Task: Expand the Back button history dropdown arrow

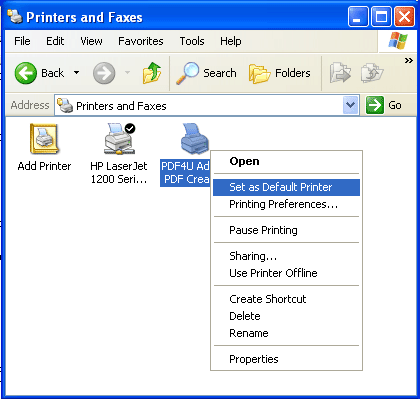Action: coord(76,72)
